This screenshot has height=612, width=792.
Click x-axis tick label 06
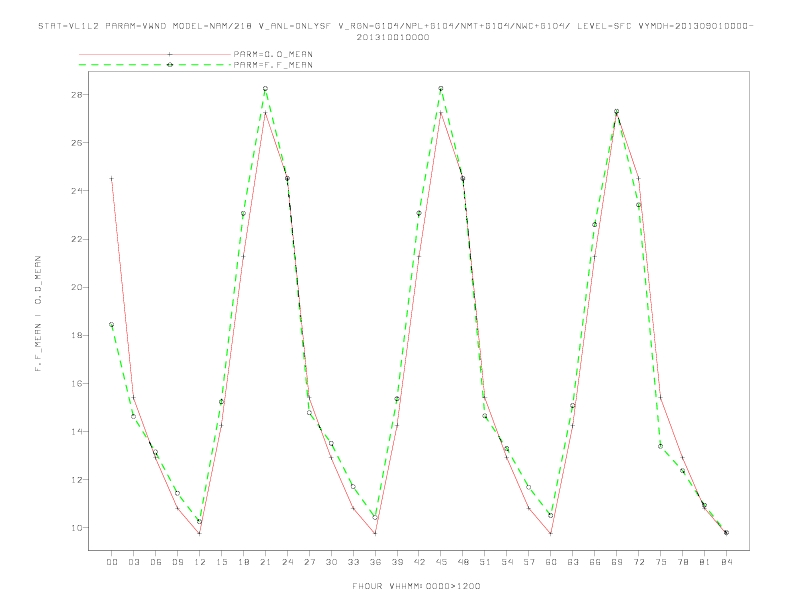tap(156, 562)
